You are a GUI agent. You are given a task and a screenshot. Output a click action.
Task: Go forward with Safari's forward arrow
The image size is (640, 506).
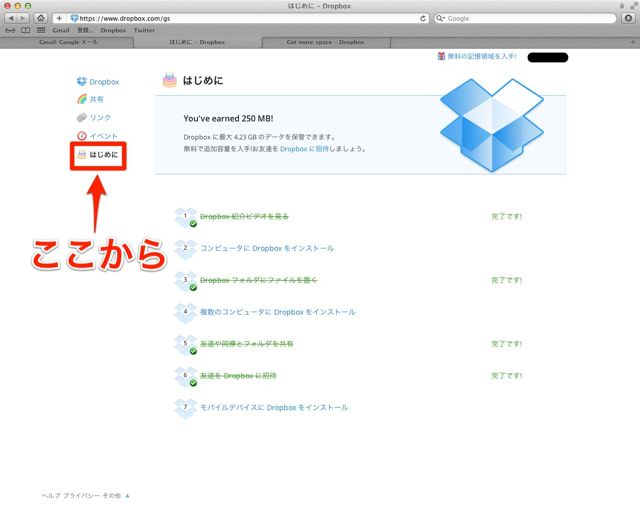[x=23, y=18]
